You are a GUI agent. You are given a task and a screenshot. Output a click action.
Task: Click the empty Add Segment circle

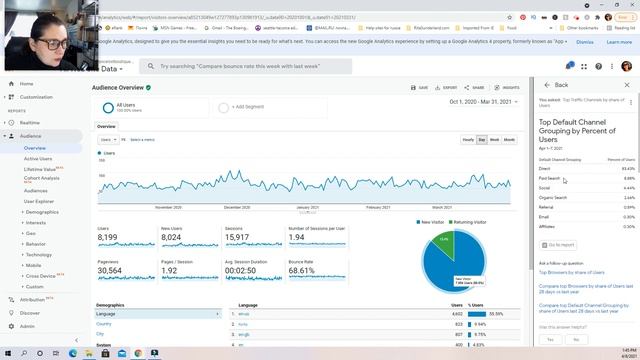(x=223, y=108)
